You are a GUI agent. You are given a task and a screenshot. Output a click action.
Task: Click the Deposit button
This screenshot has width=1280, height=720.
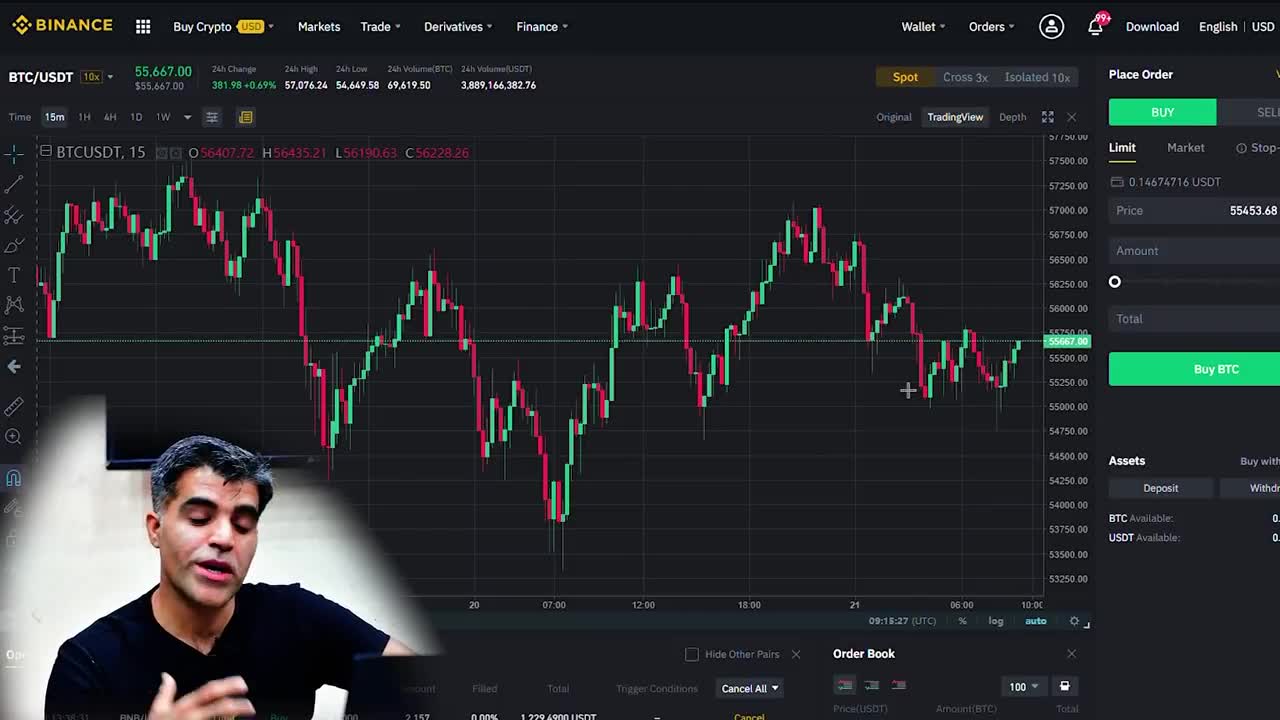(1161, 488)
